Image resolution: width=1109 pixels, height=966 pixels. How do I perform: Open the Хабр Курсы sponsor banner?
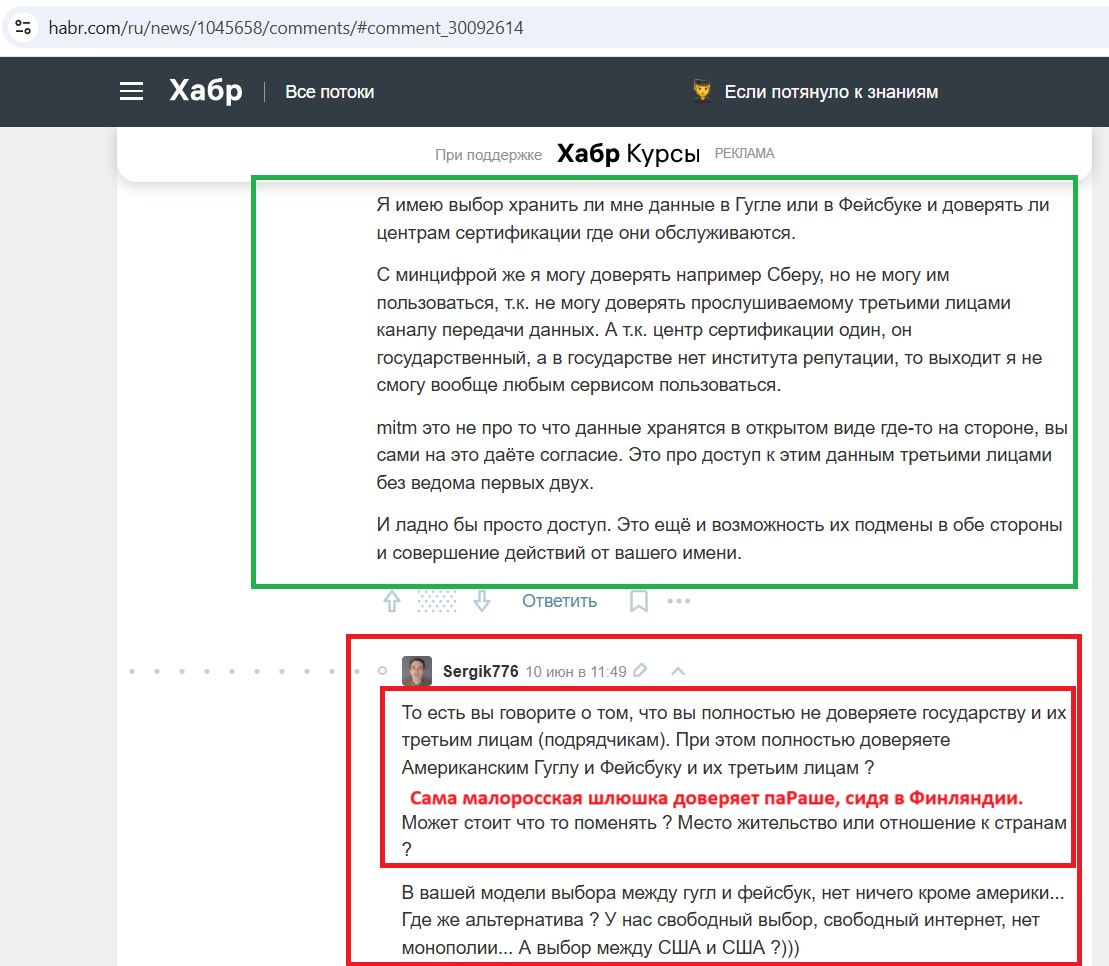[x=628, y=153]
